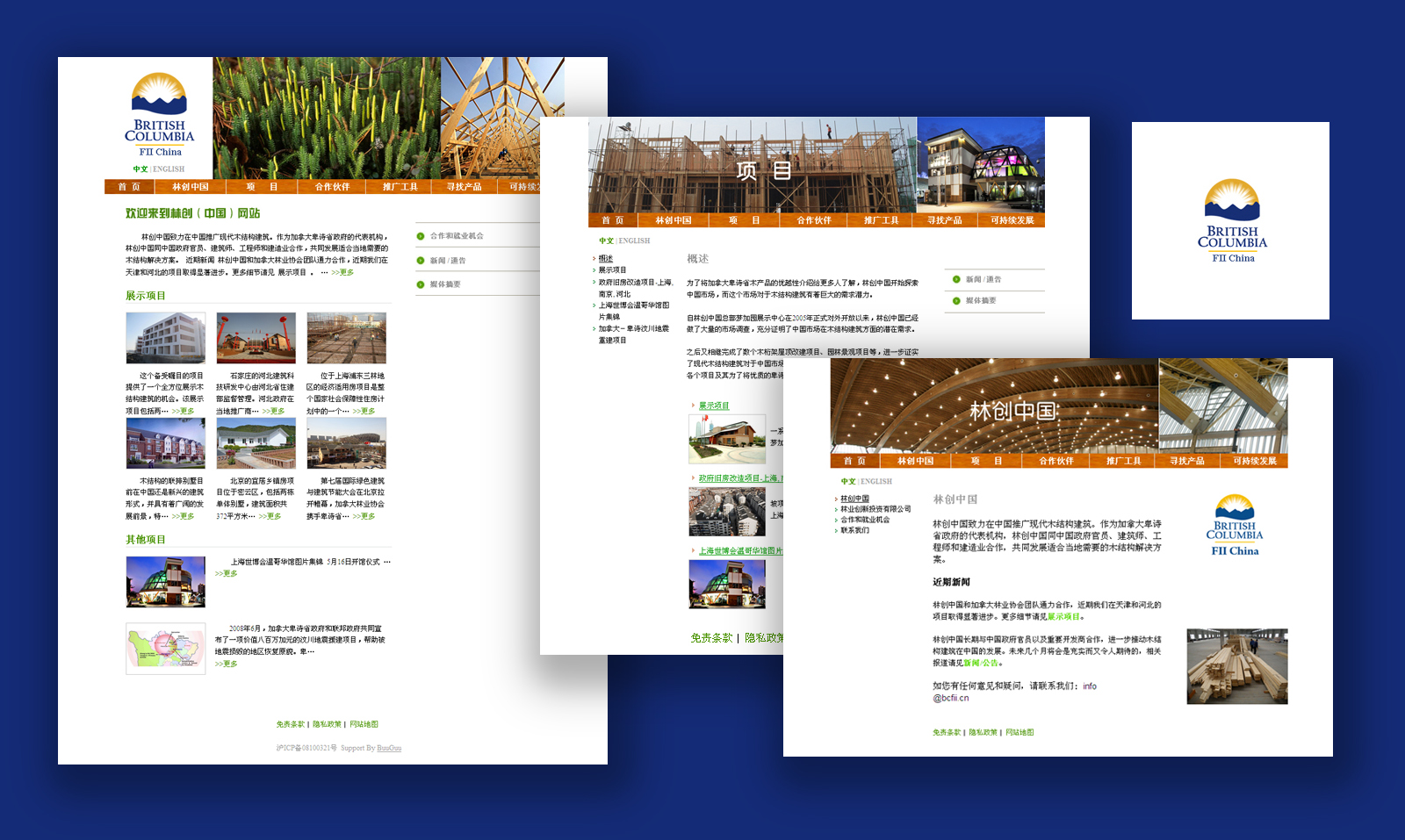Viewport: 1405px width, 840px height.
Task: Click 网站地图 link in the homepage footer
Action: [x=364, y=724]
